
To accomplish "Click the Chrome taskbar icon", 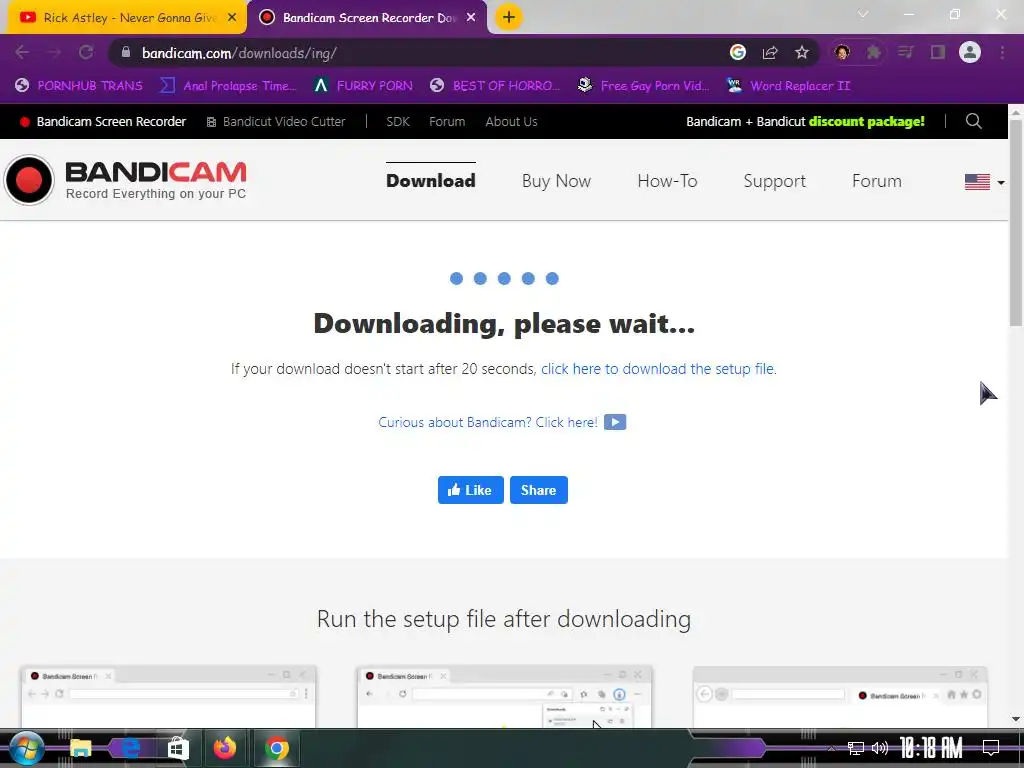I will 277,748.
